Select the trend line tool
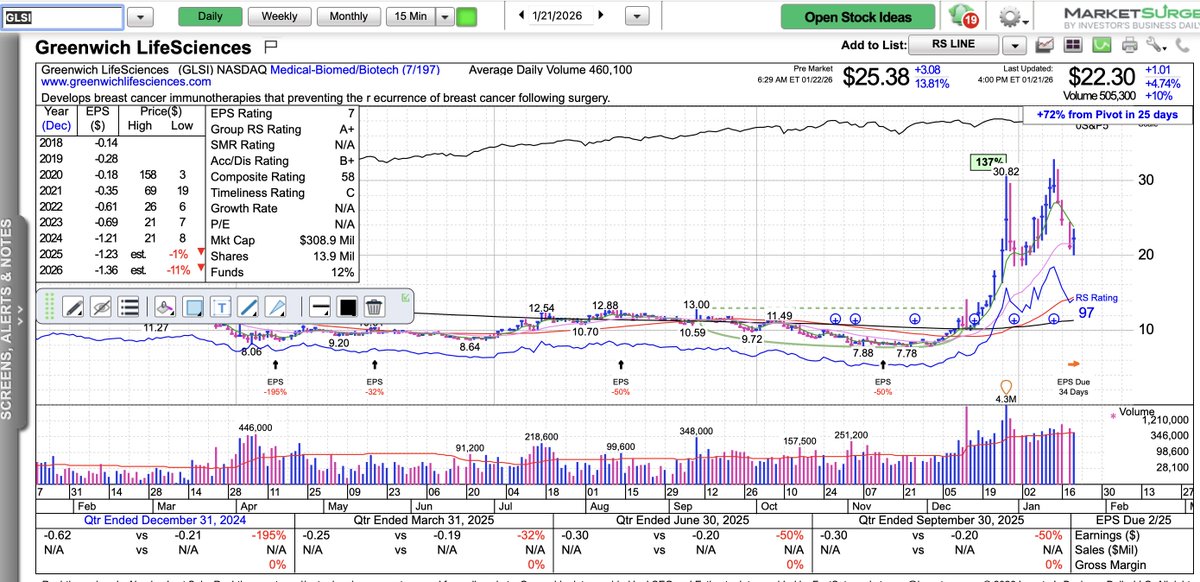Image resolution: width=1200 pixels, height=582 pixels. point(250,306)
